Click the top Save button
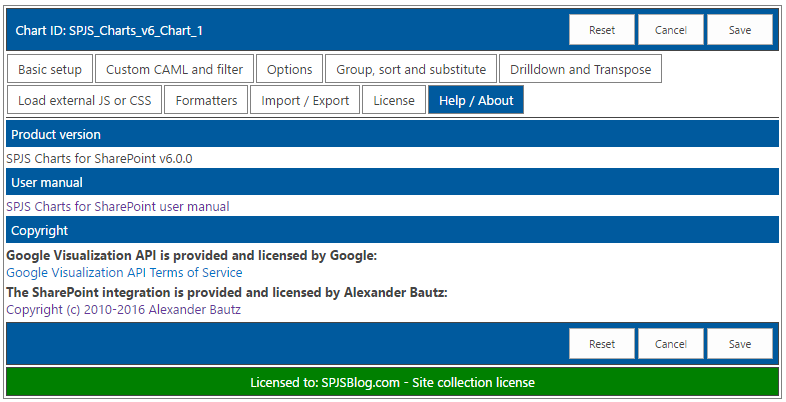Image resolution: width=786 pixels, height=402 pixels. tap(740, 30)
